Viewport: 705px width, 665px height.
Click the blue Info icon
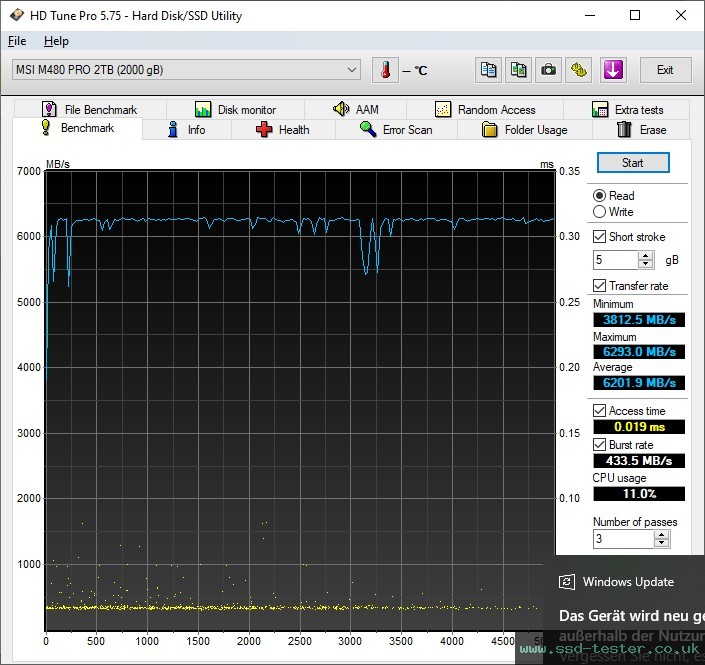(173, 129)
